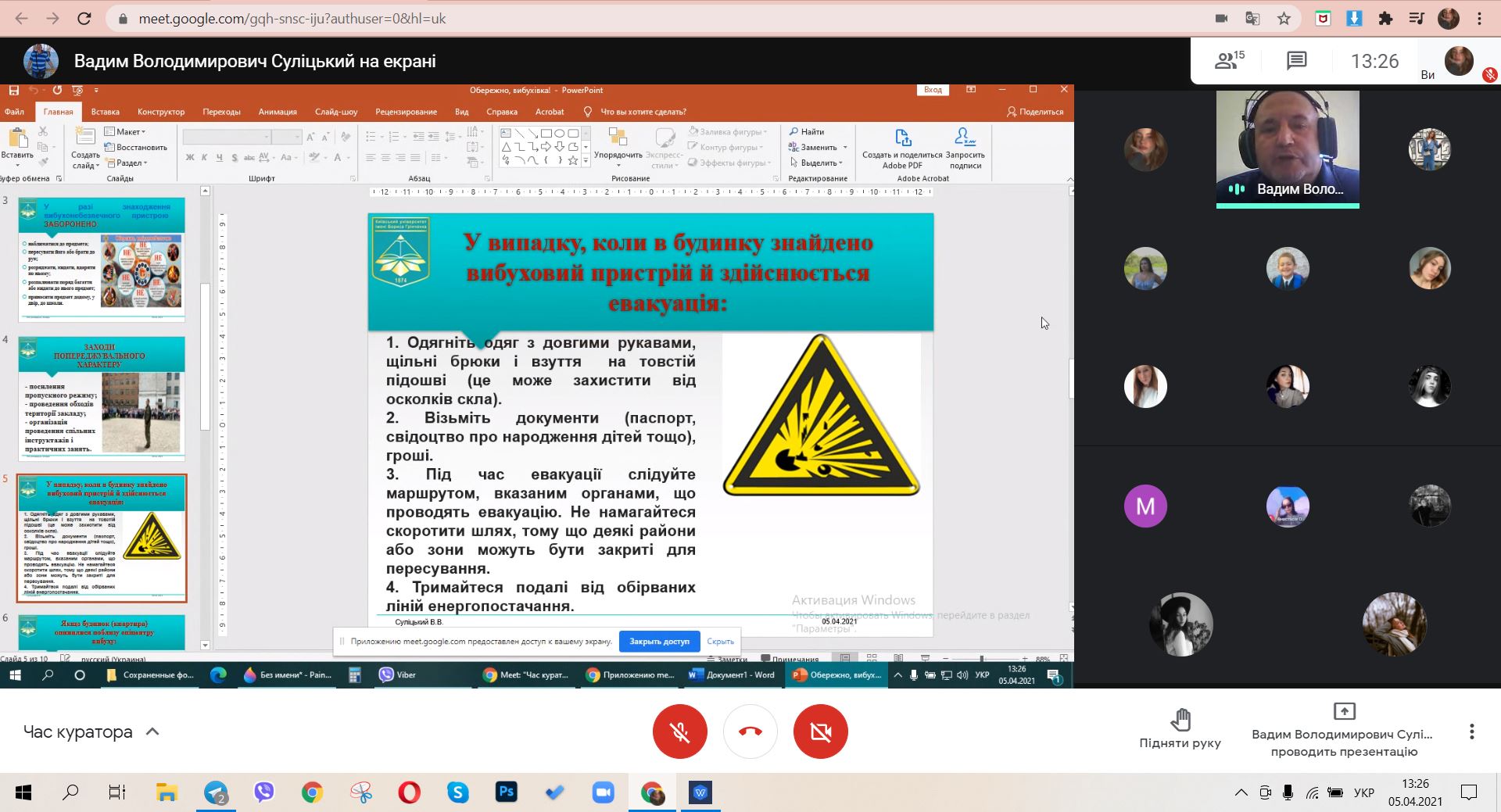The image size is (1501, 812).
Task: Click the camera permission icon in address bar
Action: pos(1221,19)
